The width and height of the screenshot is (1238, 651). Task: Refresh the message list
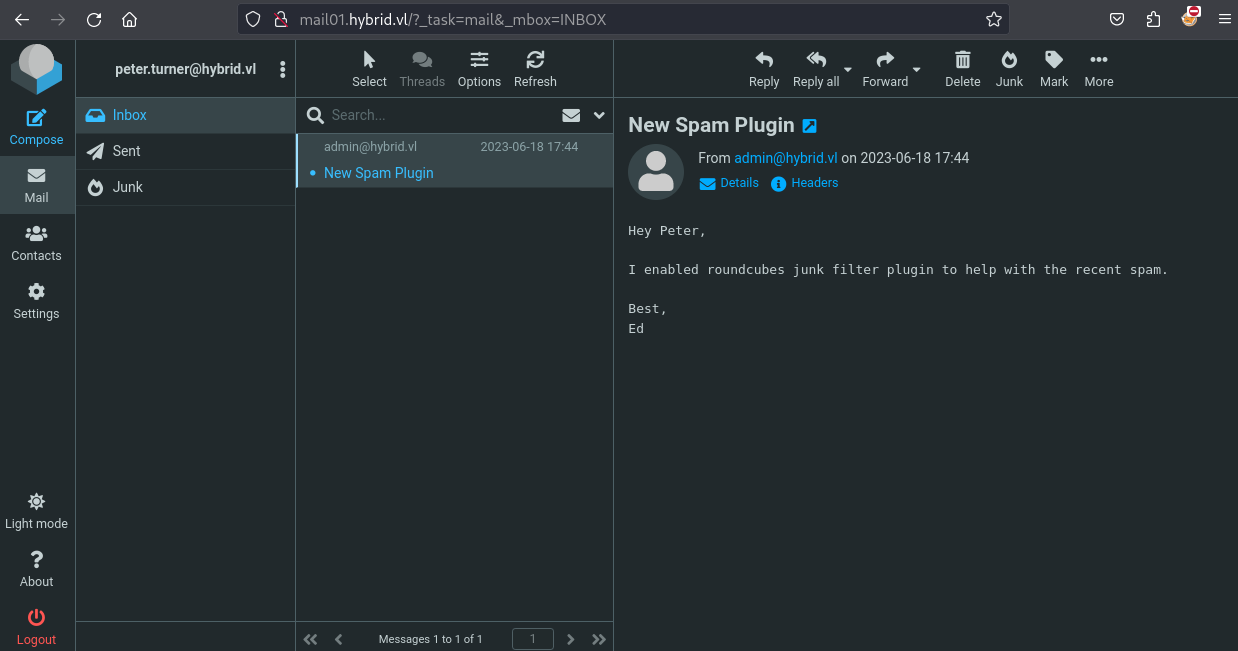click(535, 69)
